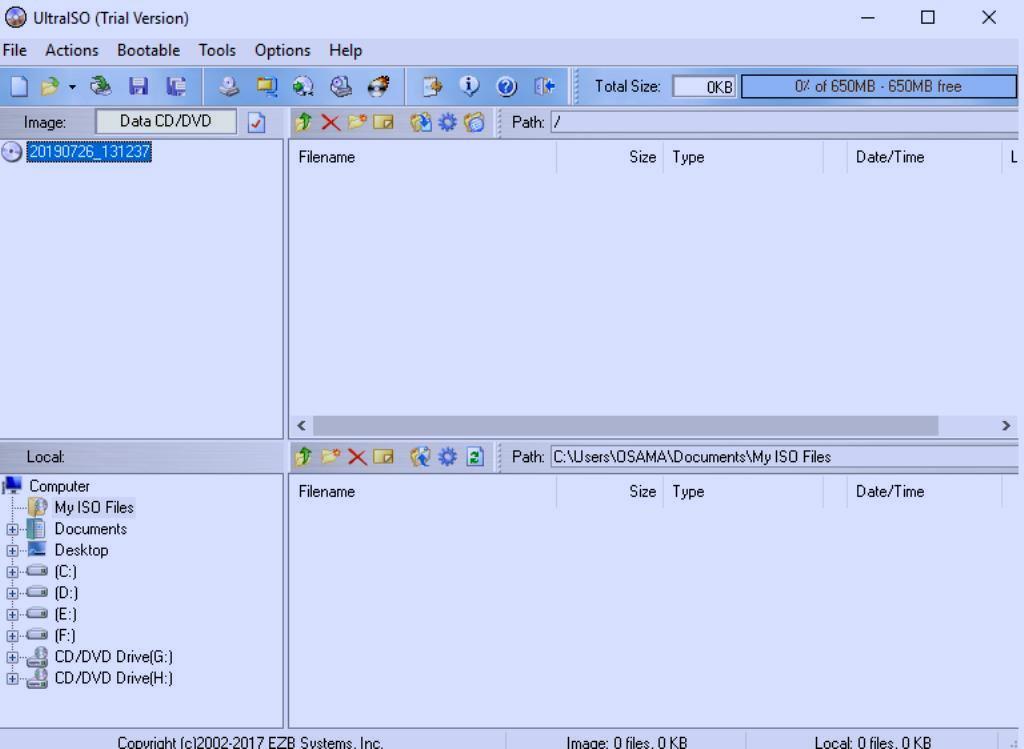Click the local pane red X Delete icon
This screenshot has width=1024, height=749.
coord(357,456)
